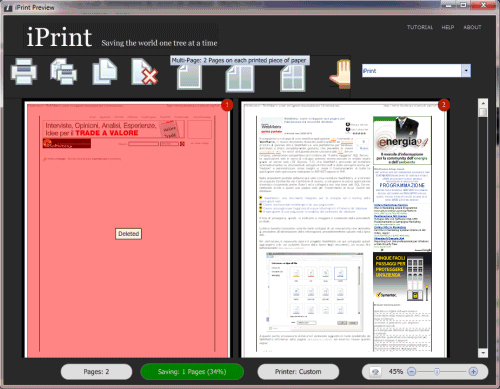Image resolution: width=500 pixels, height=389 pixels.
Task: Open the TUTORIAL menu link
Action: (420, 27)
